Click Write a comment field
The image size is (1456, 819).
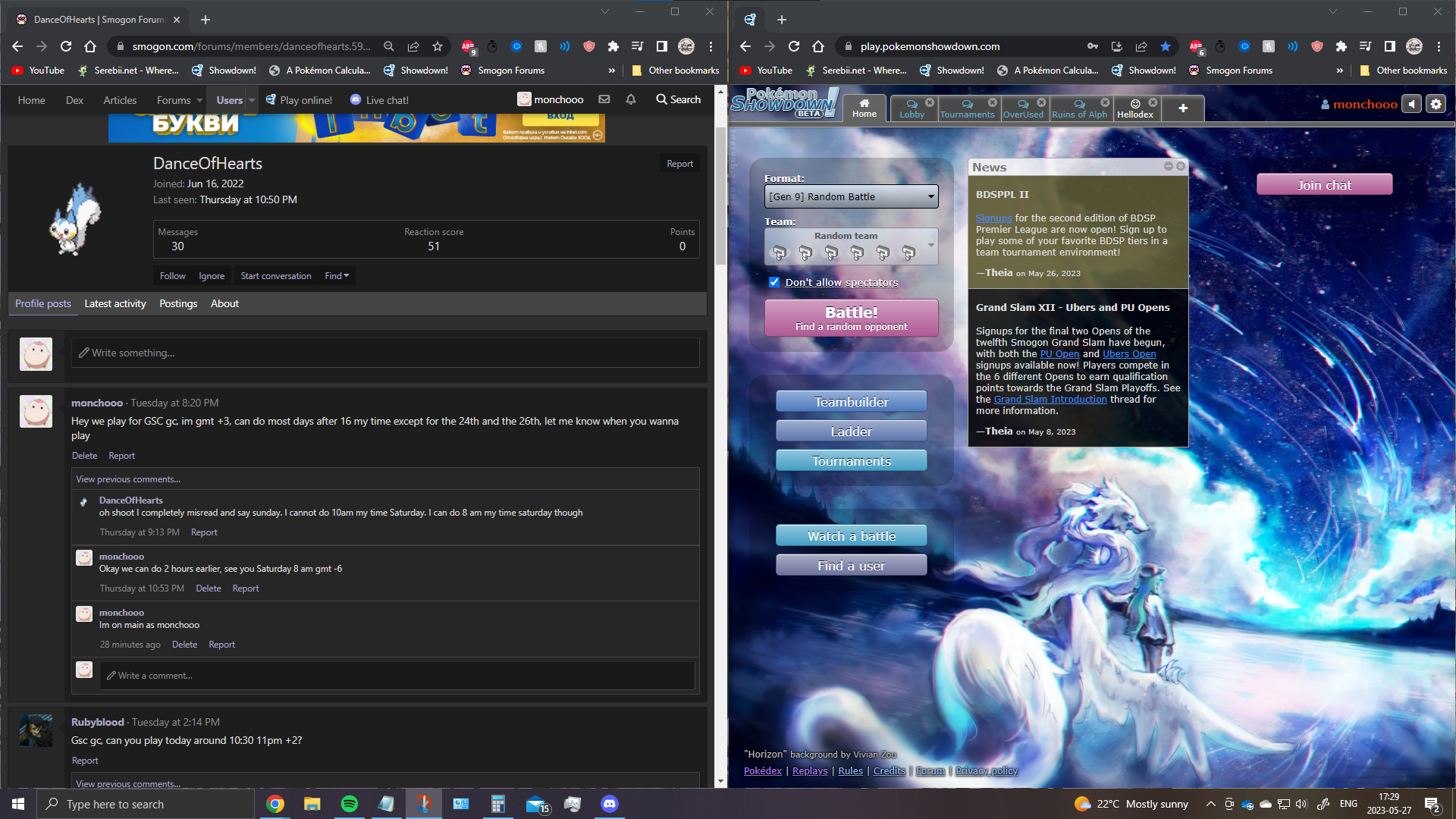tap(397, 676)
